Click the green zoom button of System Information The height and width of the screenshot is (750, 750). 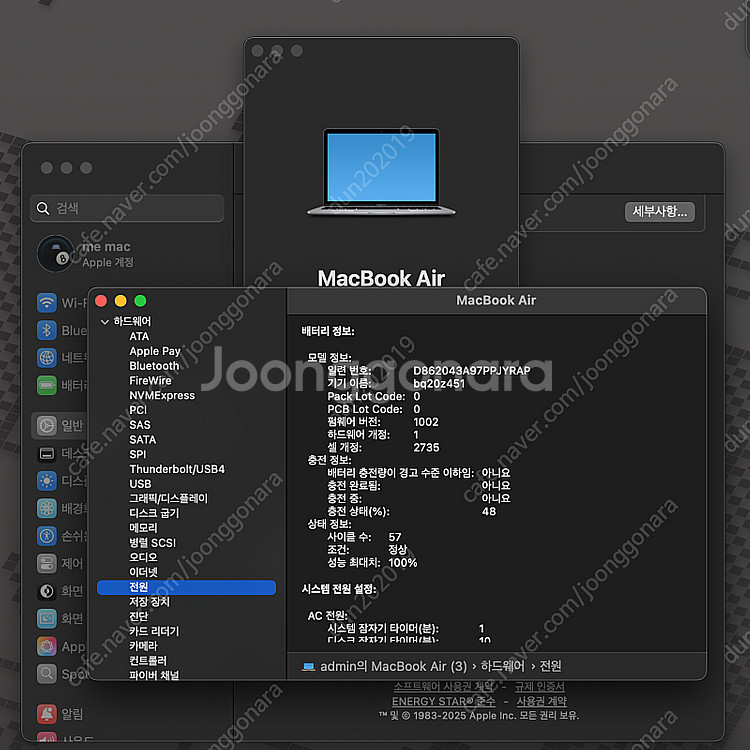(140, 301)
